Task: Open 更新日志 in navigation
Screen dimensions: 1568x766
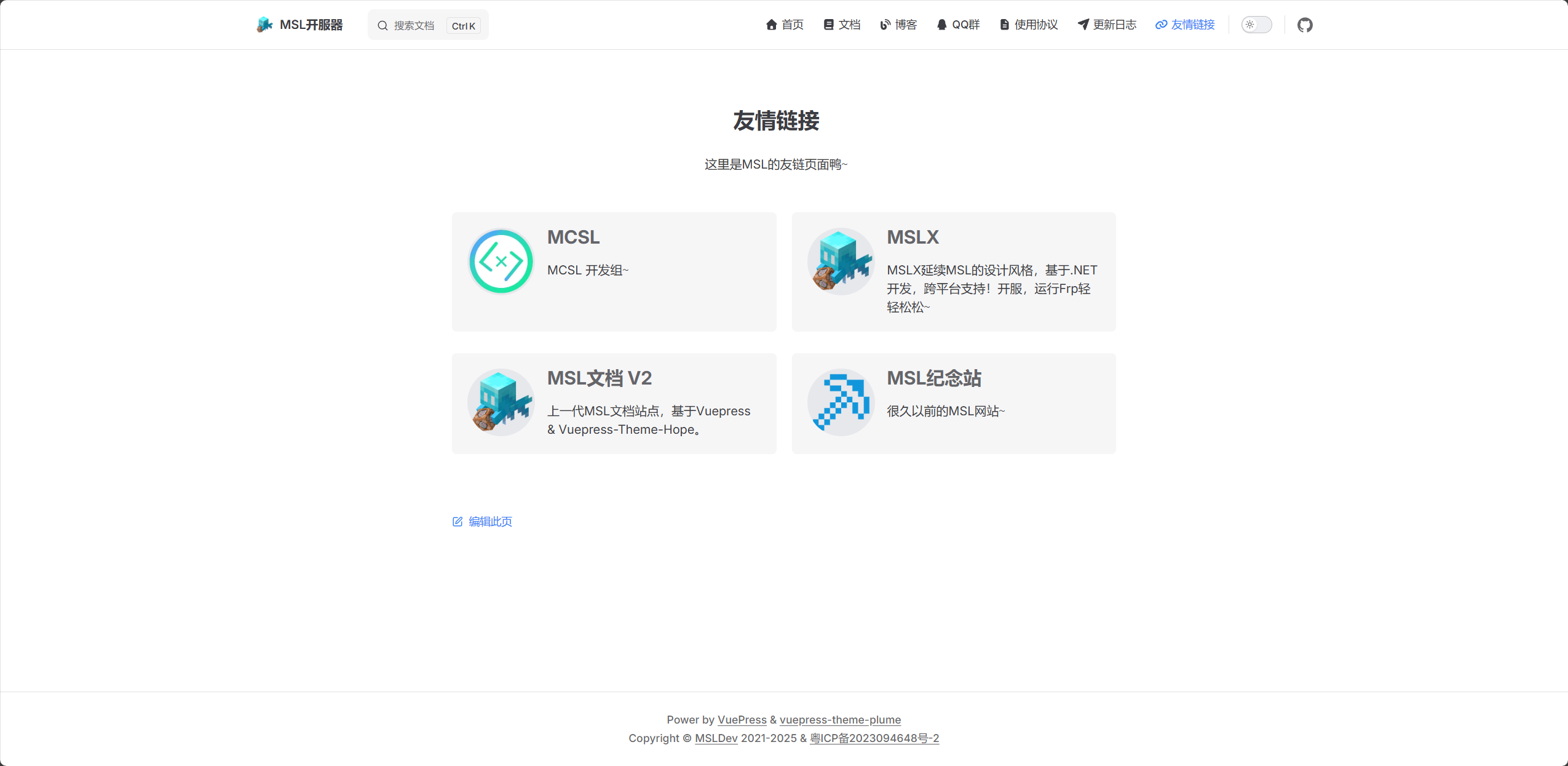Action: pos(1107,25)
